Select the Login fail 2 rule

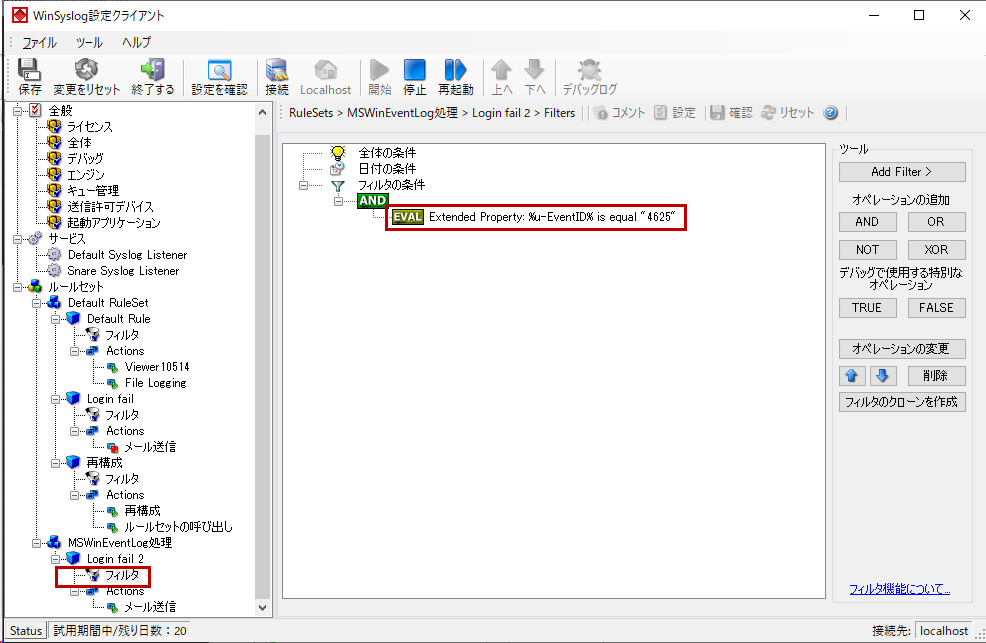tap(115, 559)
